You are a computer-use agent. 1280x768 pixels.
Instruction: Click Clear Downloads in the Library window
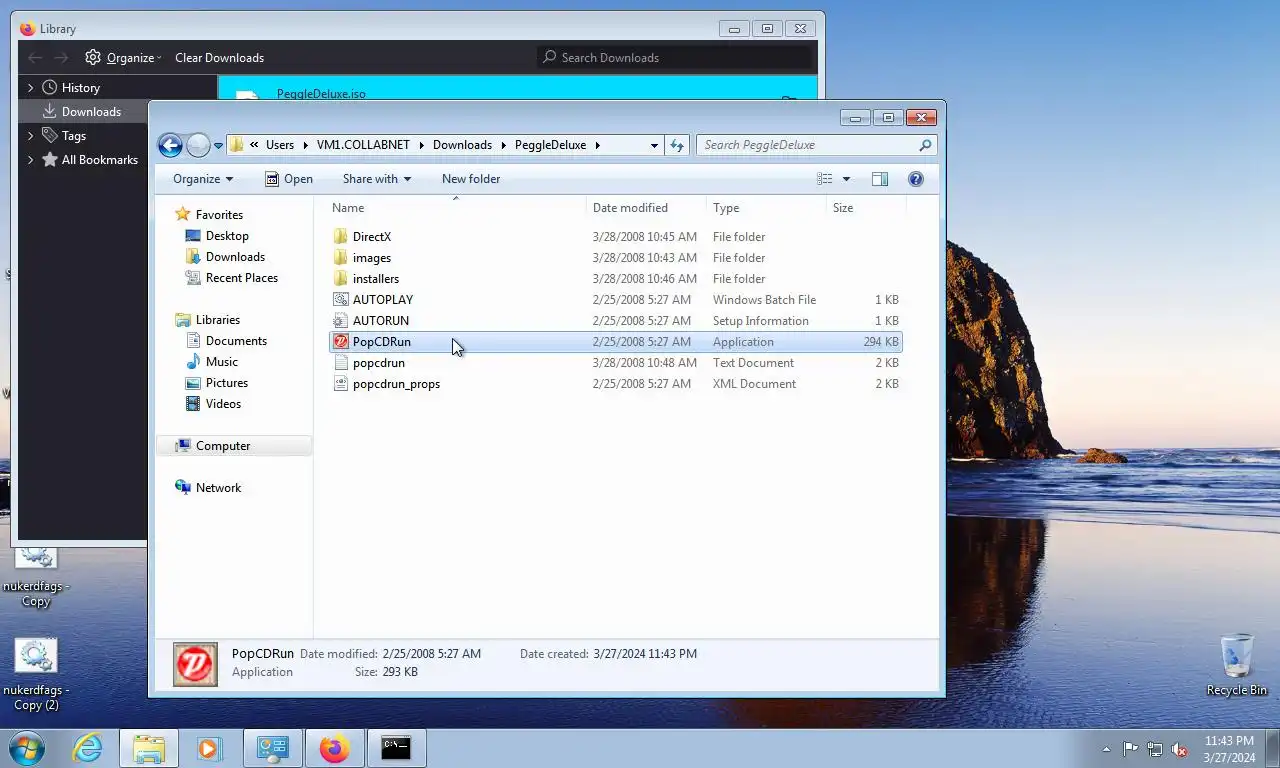click(219, 58)
